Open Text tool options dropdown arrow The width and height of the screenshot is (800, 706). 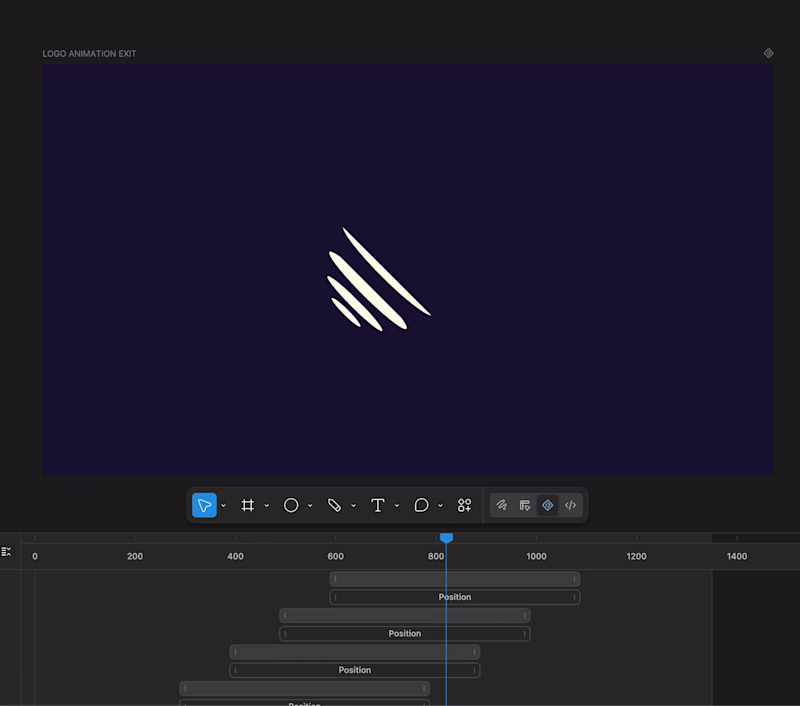pos(397,506)
